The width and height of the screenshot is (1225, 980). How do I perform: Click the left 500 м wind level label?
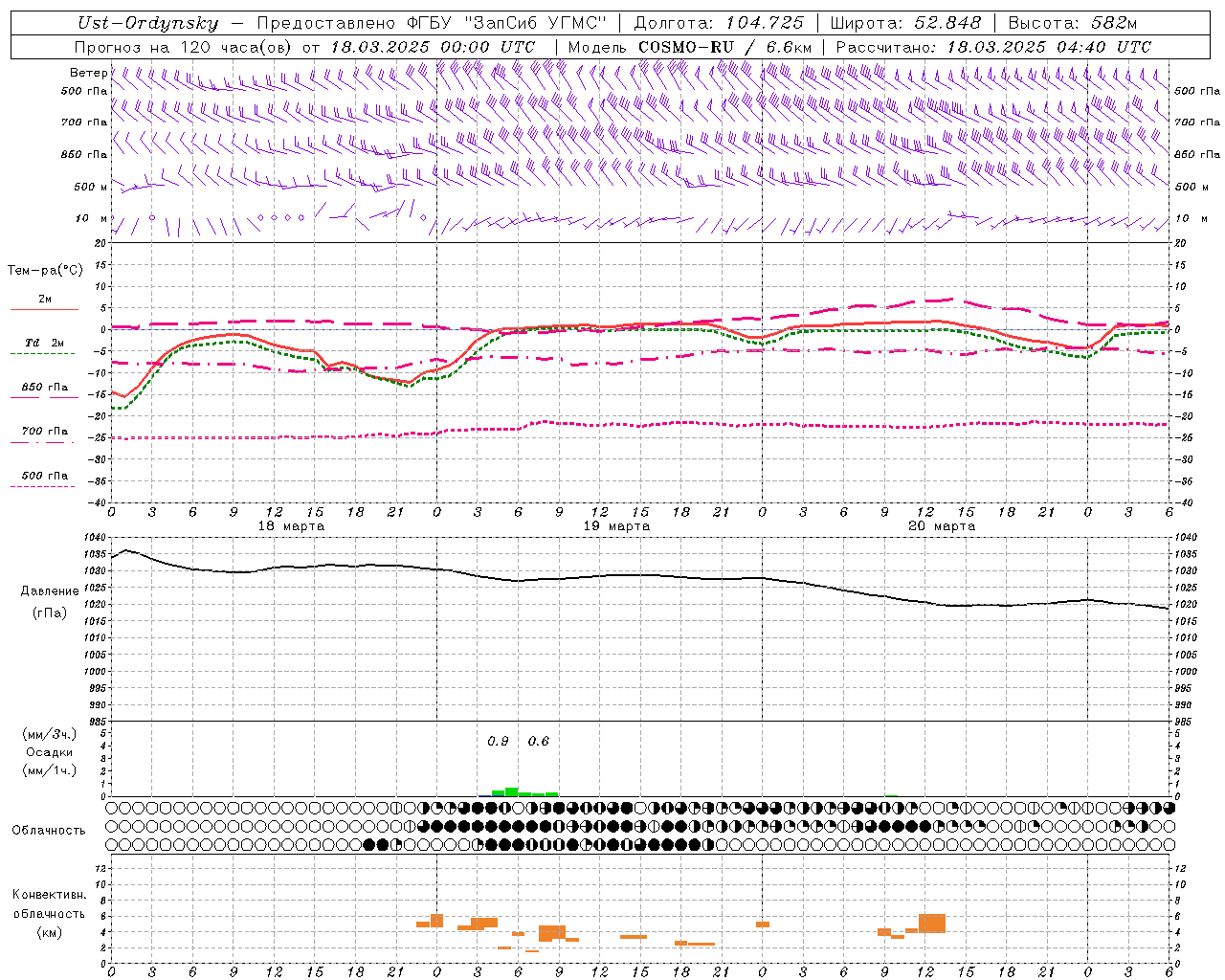tap(91, 187)
